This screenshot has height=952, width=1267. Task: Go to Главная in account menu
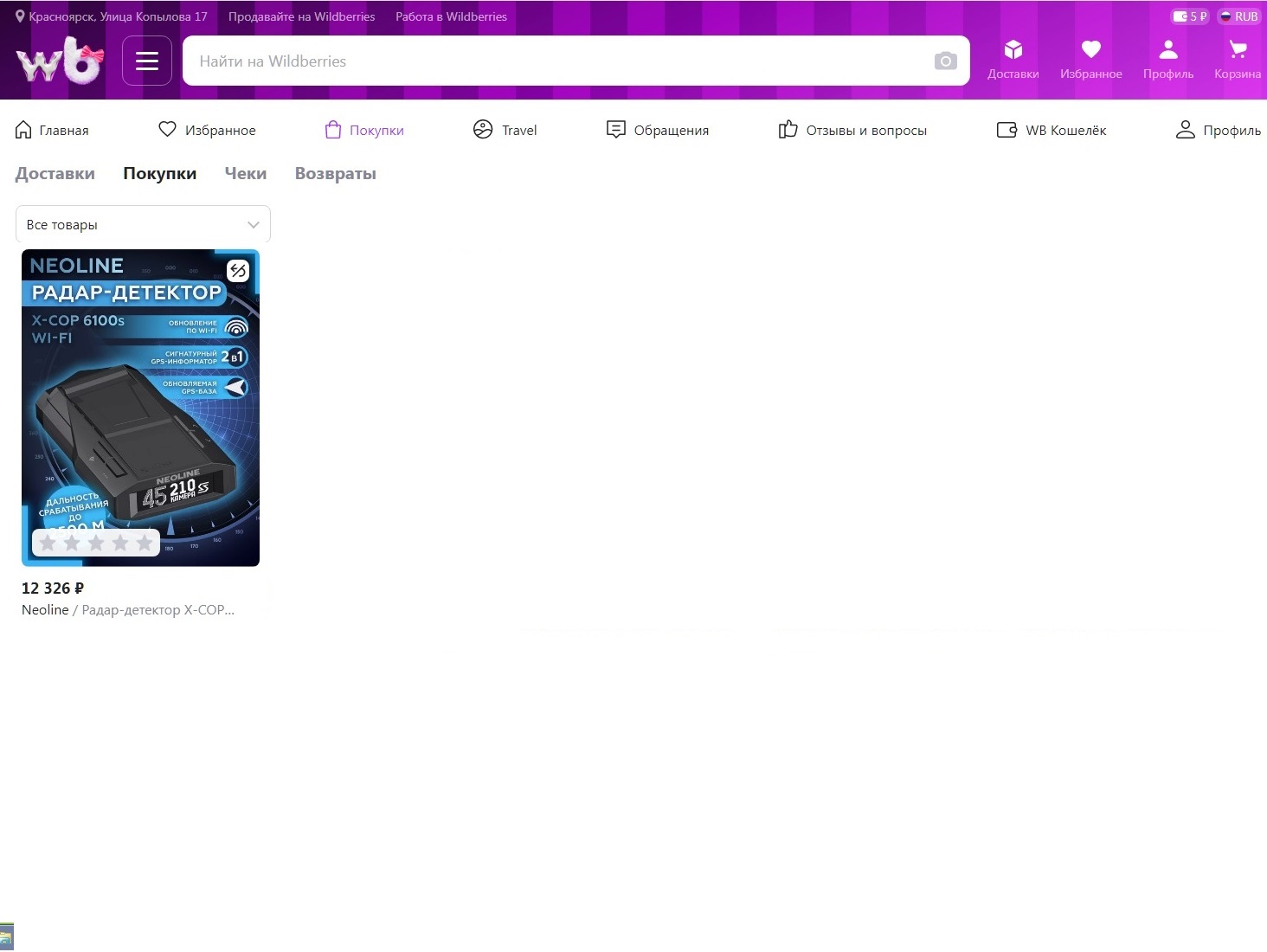point(52,130)
